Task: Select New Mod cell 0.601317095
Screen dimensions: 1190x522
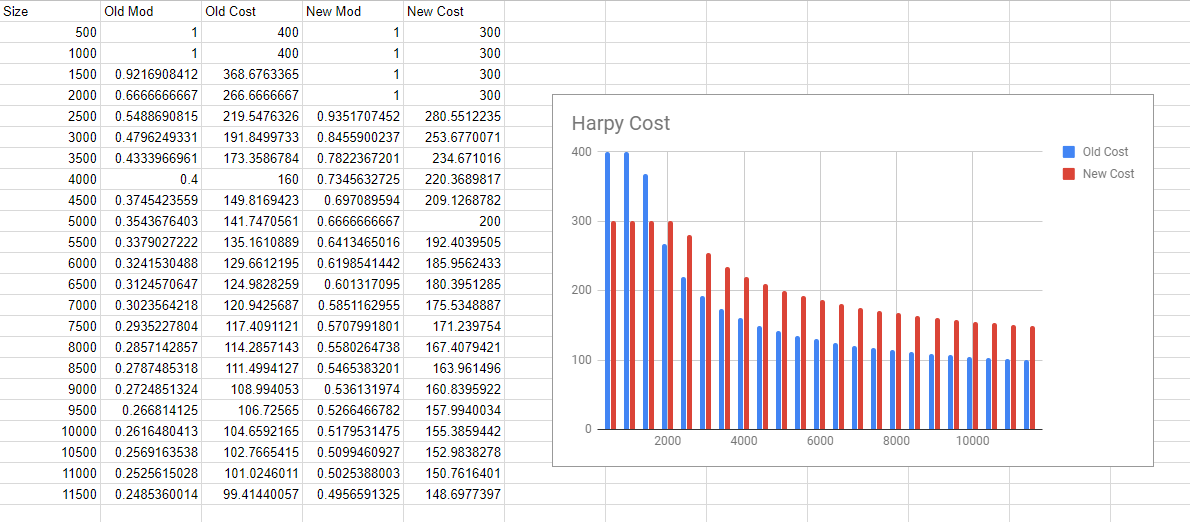Action: click(x=353, y=285)
